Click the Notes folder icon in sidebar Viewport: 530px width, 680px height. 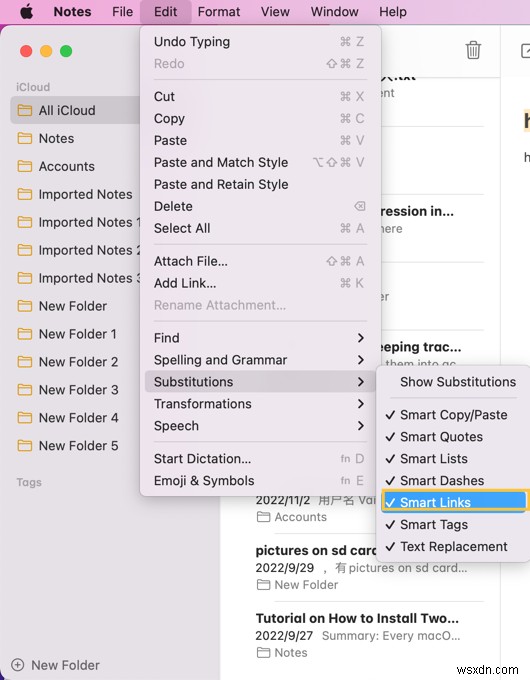25,138
